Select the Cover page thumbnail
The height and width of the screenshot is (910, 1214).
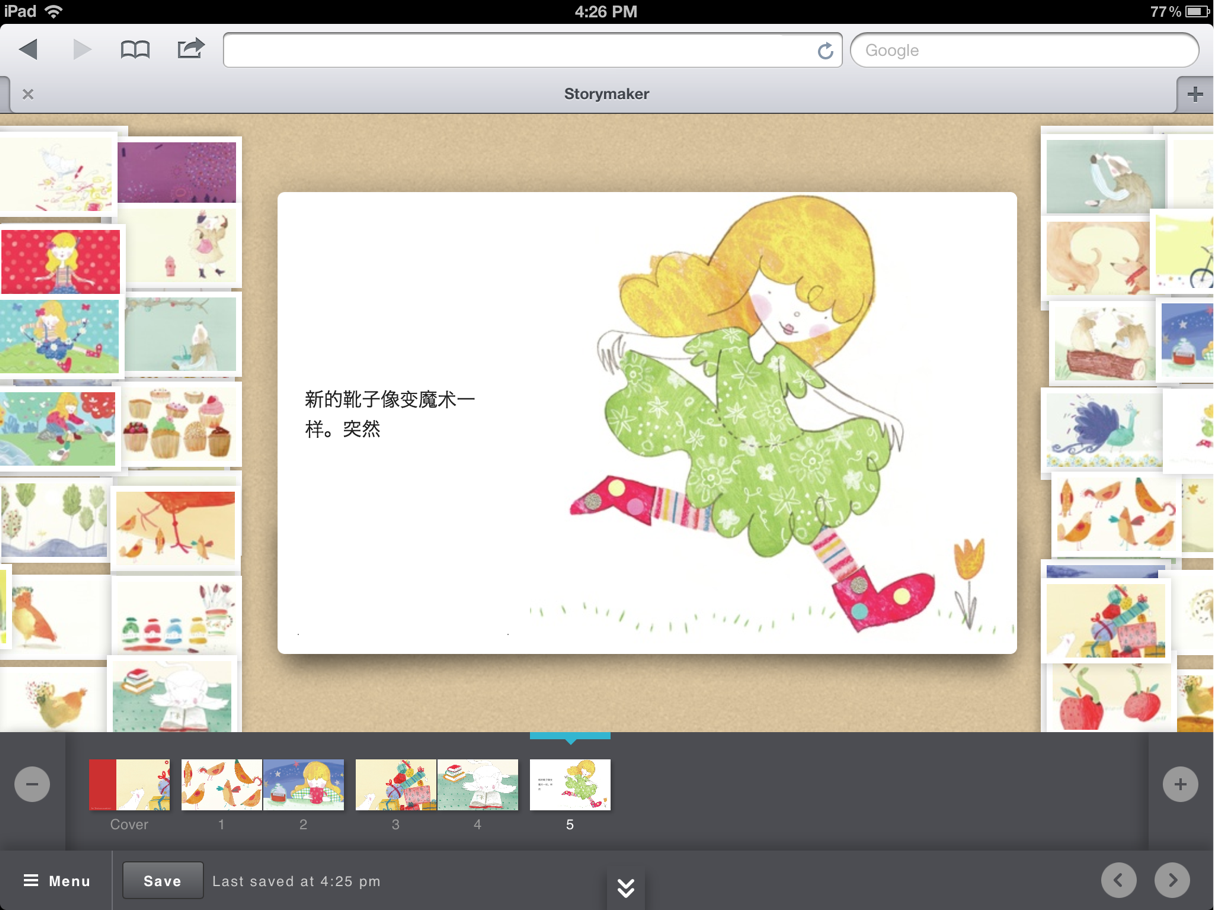coord(129,784)
